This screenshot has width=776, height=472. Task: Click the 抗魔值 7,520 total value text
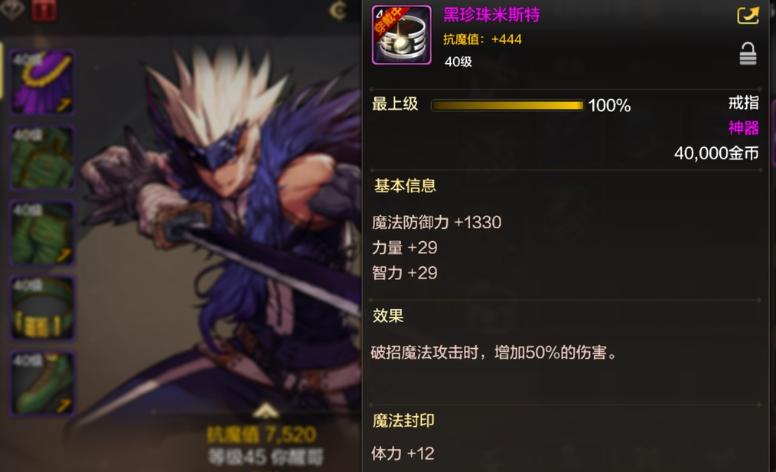[261, 435]
